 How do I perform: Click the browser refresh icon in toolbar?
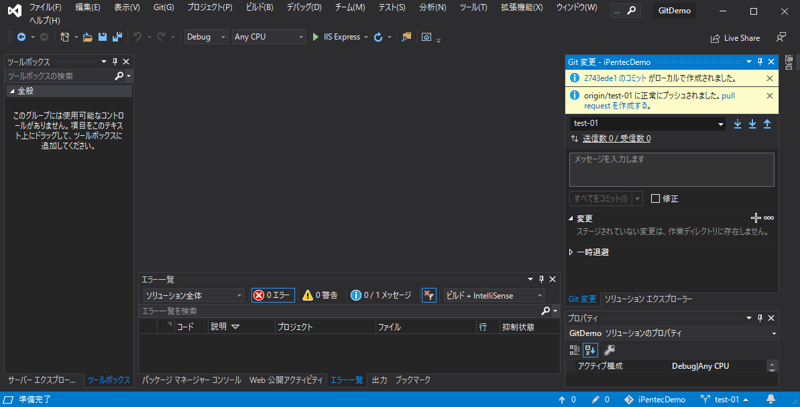(378, 37)
